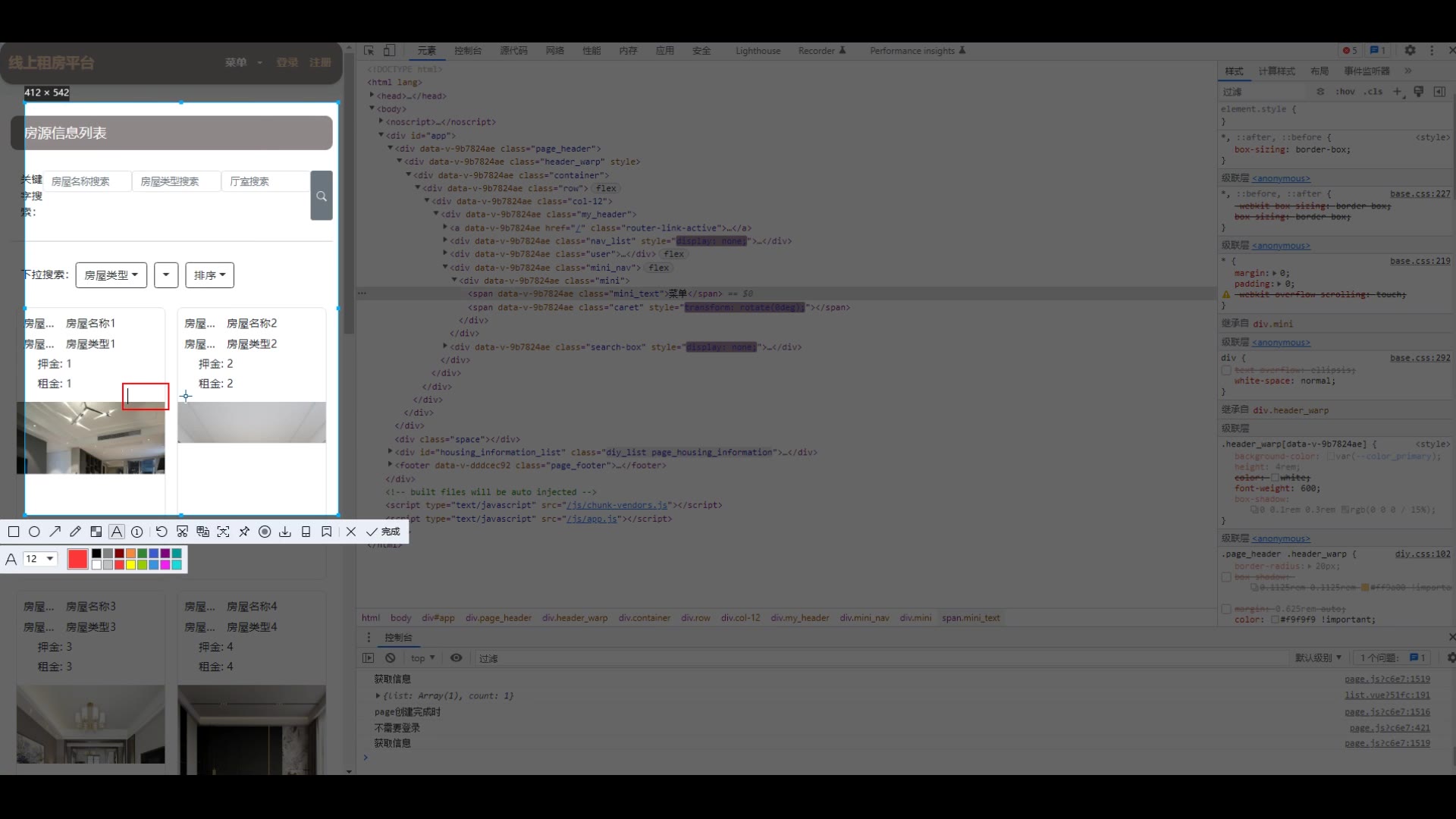Select the pencil drawing tool
The image size is (1456, 819).
click(75, 532)
